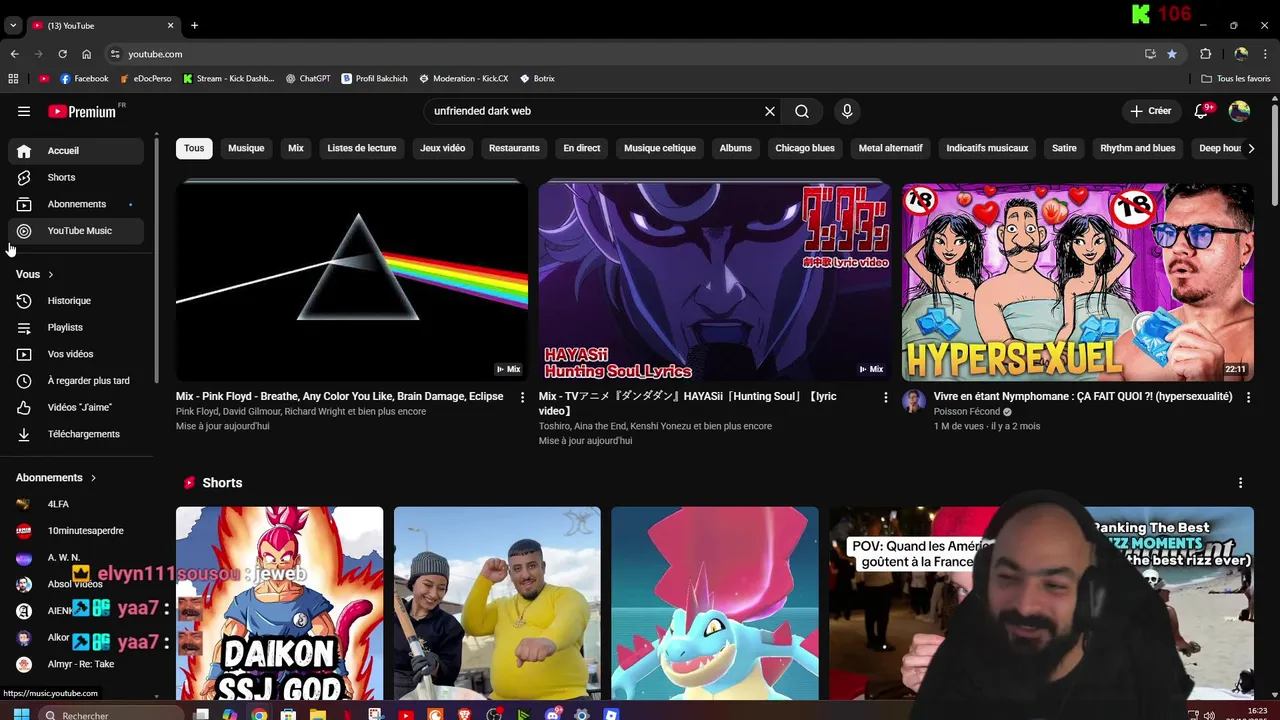Open Tous les favoris bookmarks folder

click(x=1236, y=78)
